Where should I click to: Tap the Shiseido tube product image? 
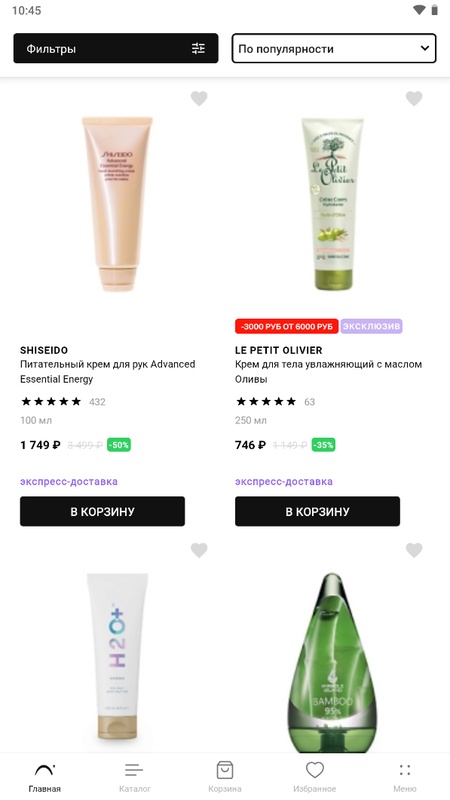coord(117,204)
